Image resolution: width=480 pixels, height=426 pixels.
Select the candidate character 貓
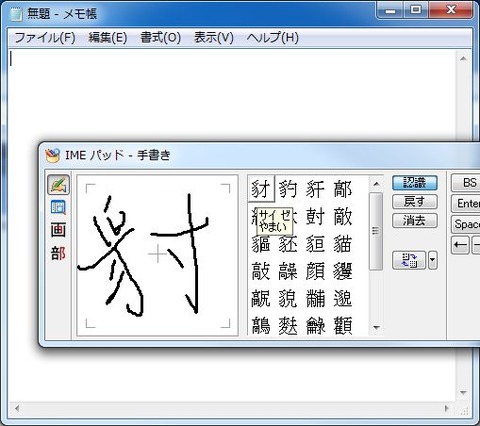(343, 244)
